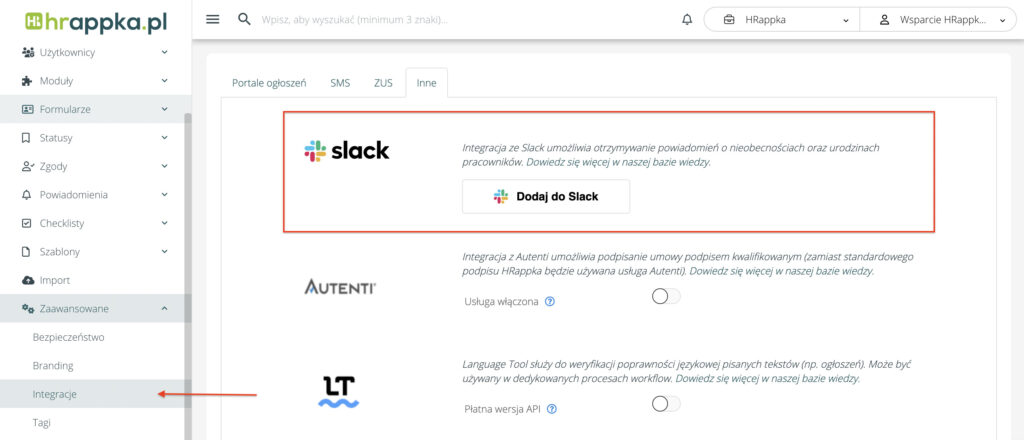Open the HRappka company dropdown
This screenshot has width=1024, height=440.
pyautogui.click(x=781, y=19)
